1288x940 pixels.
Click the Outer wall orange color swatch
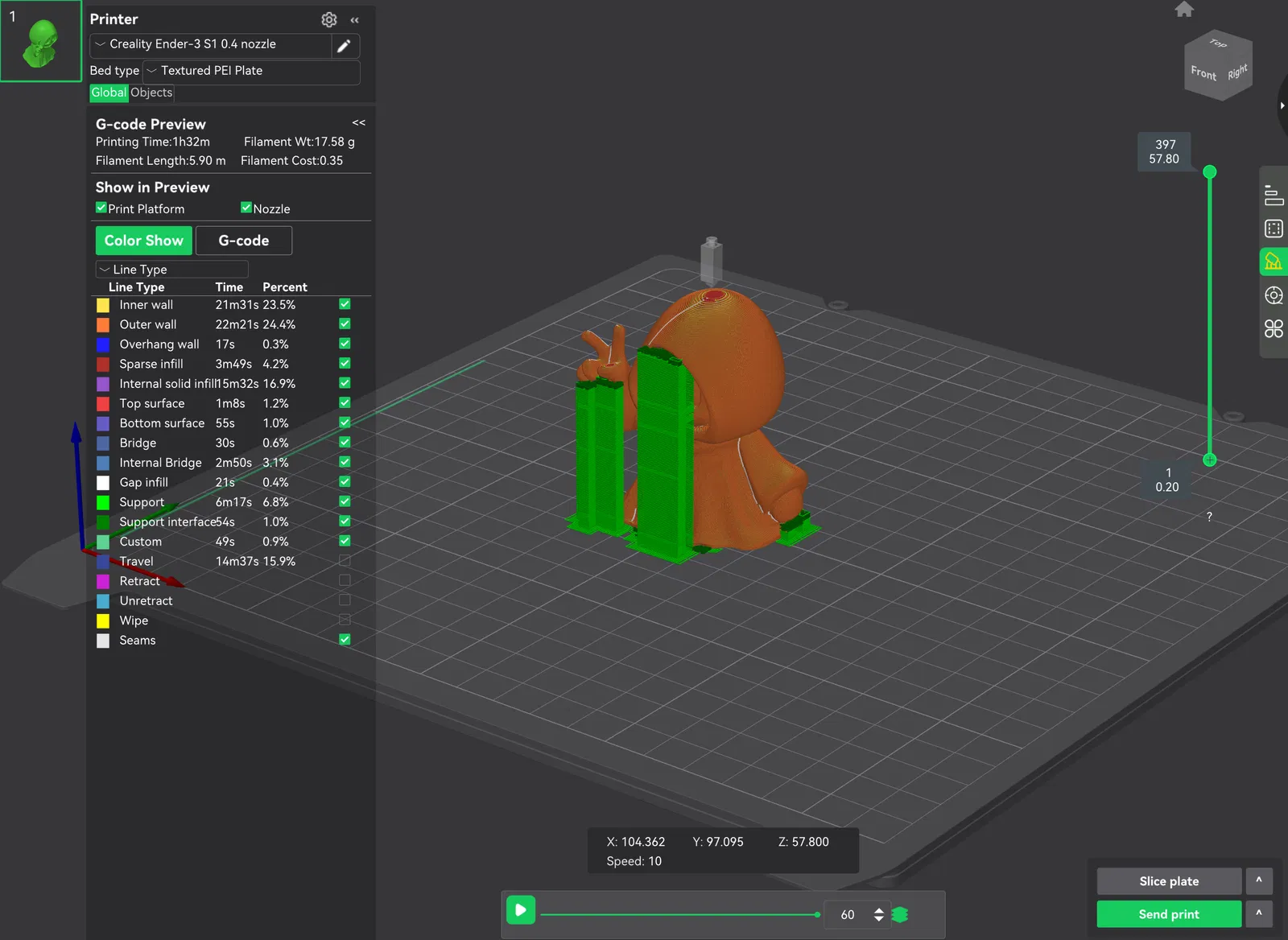click(x=103, y=324)
